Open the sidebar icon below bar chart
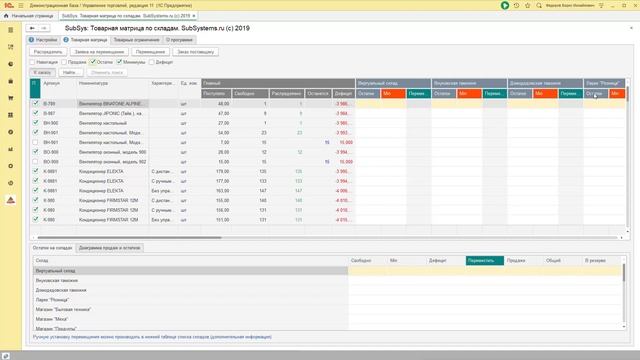 (11, 166)
